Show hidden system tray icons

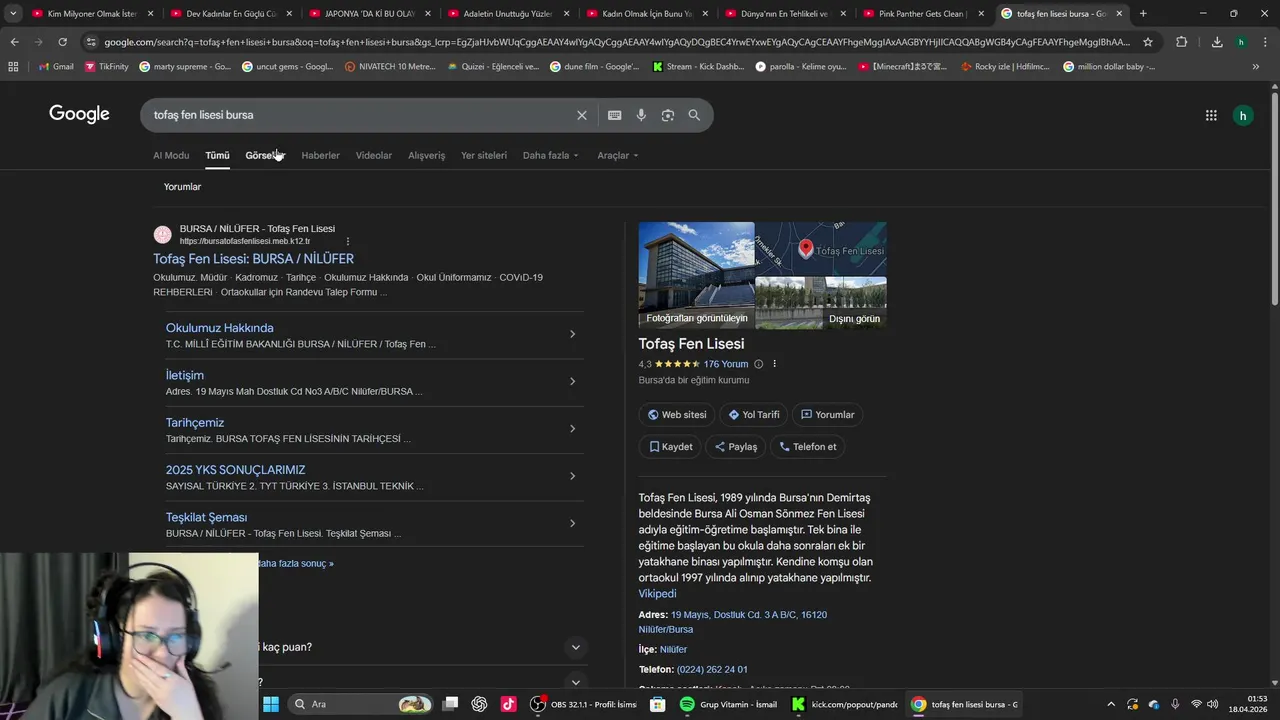[x=1111, y=704]
